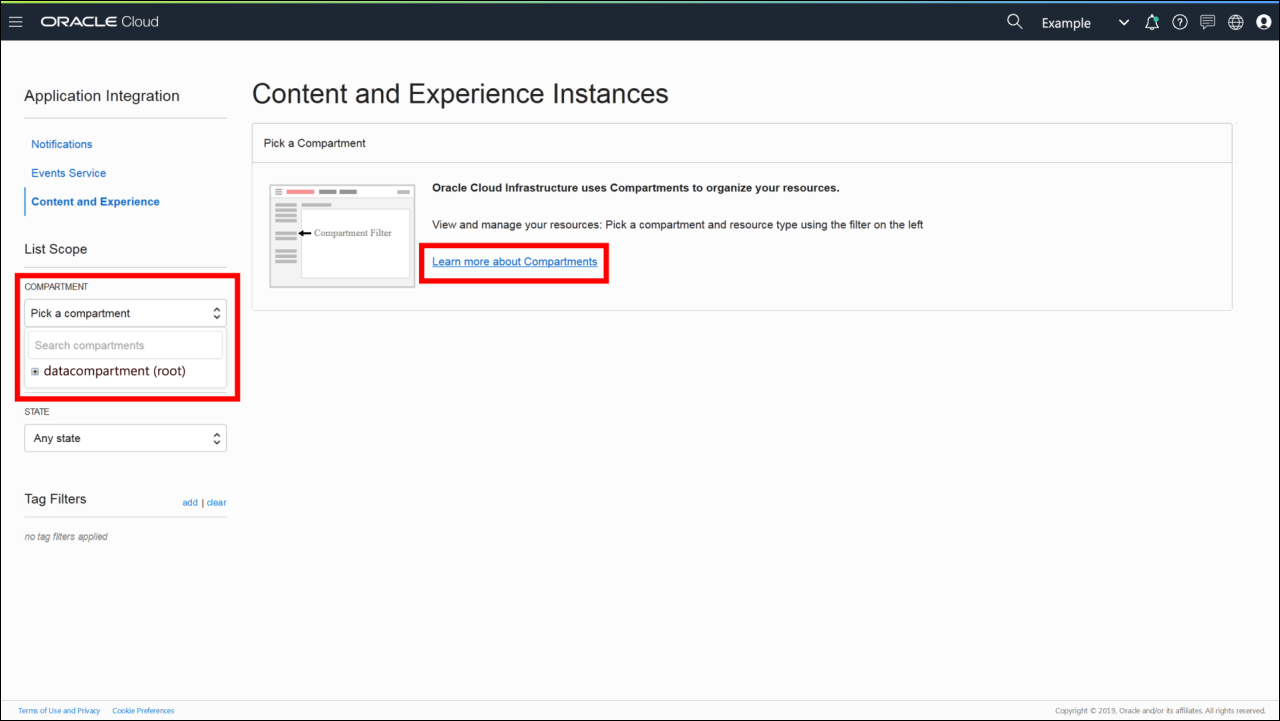Open Learn more about Compartments link

click(x=515, y=262)
